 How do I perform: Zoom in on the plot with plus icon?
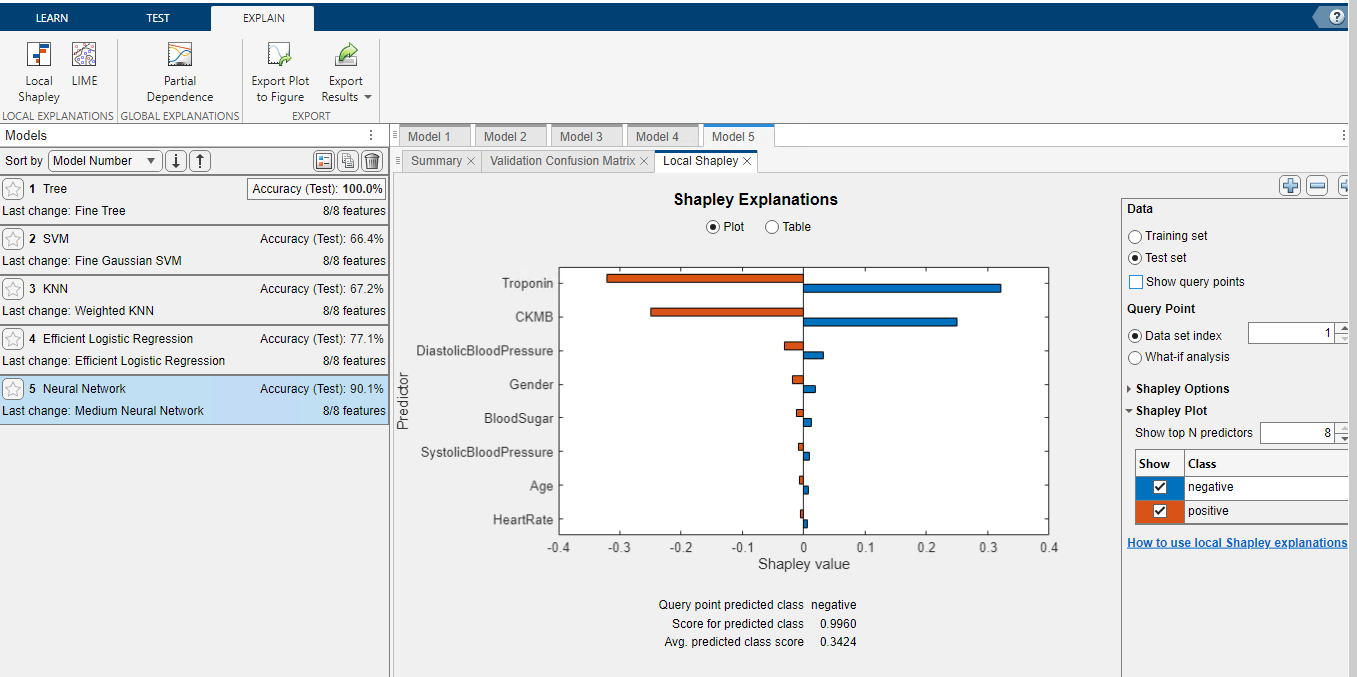coord(1290,185)
